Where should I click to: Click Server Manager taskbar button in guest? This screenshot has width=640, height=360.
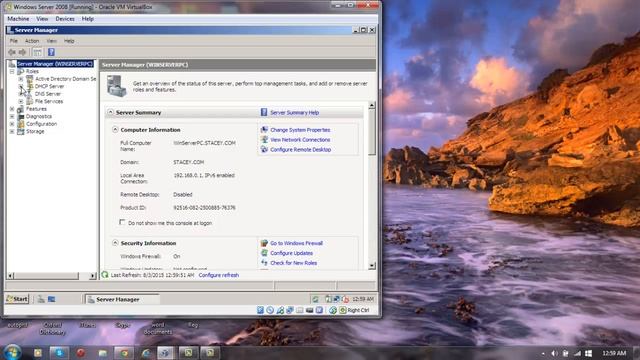[x=122, y=299]
